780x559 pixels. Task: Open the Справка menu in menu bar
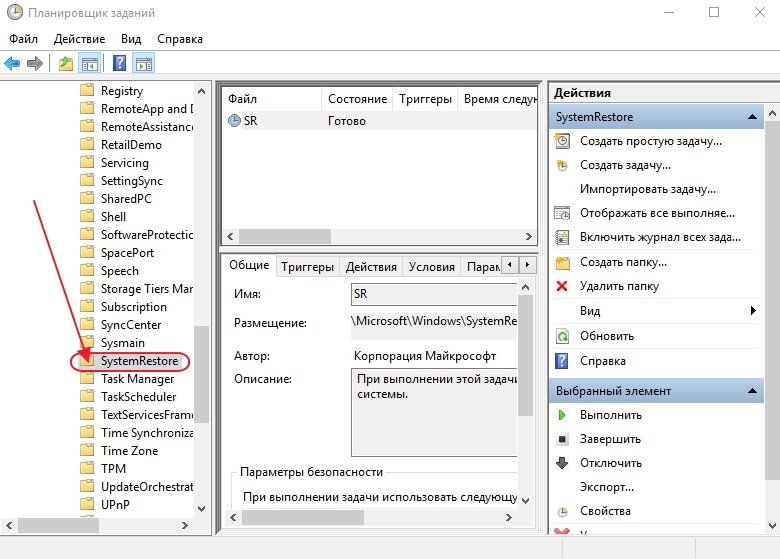click(180, 39)
